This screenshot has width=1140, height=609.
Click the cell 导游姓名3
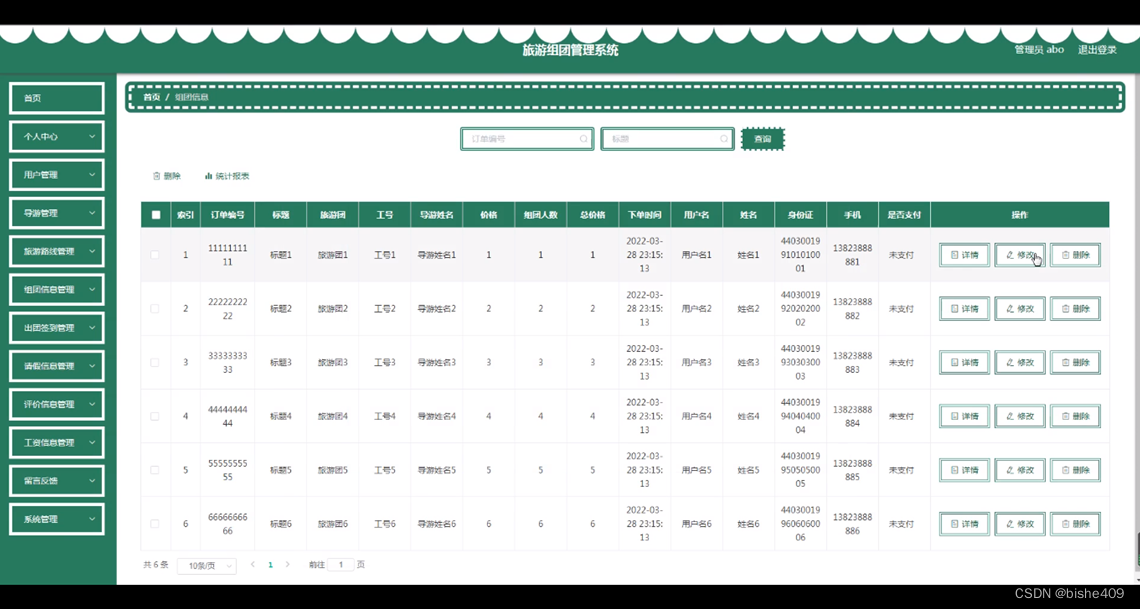pyautogui.click(x=436, y=363)
